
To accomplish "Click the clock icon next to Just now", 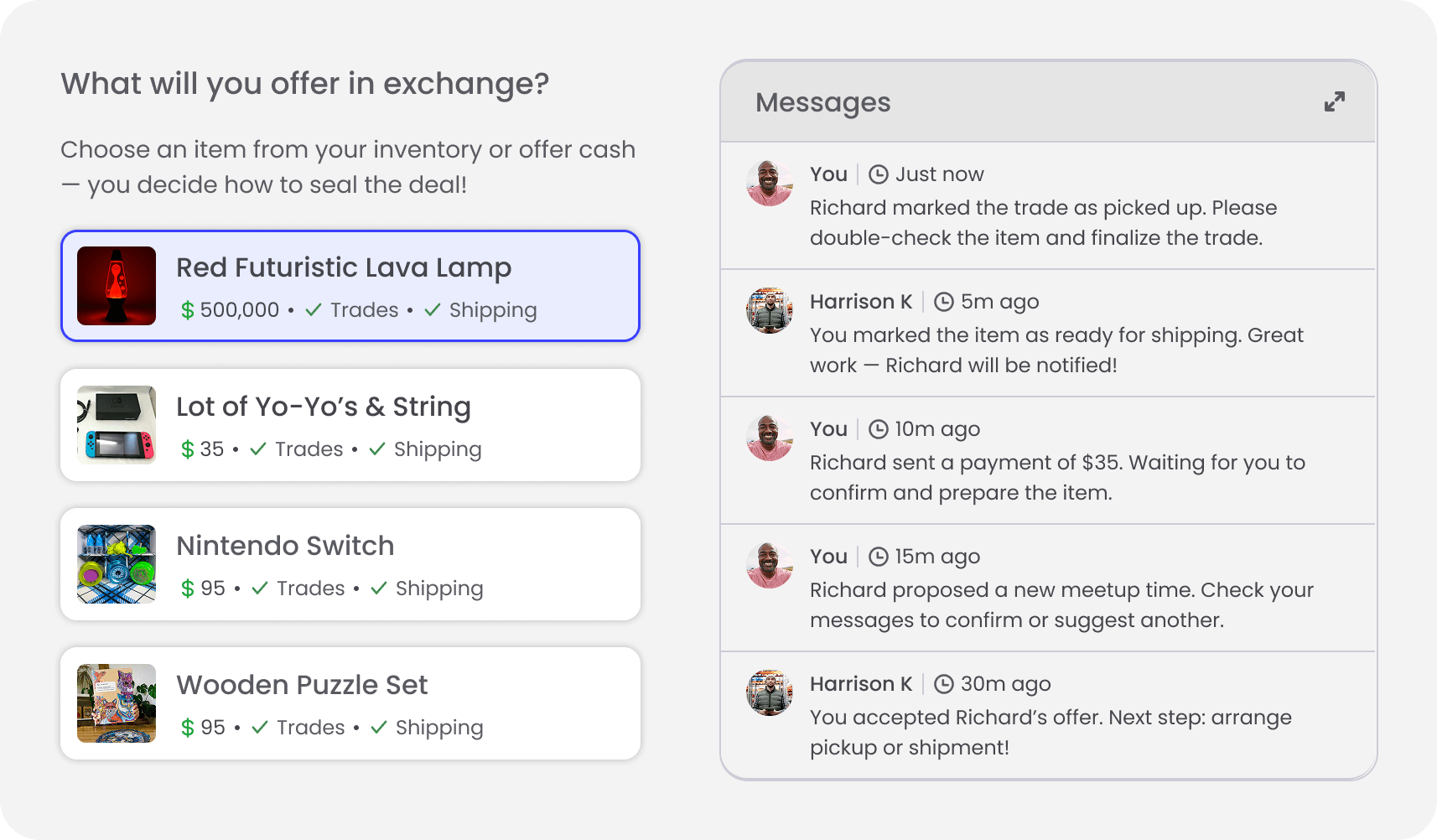I will coord(878,174).
